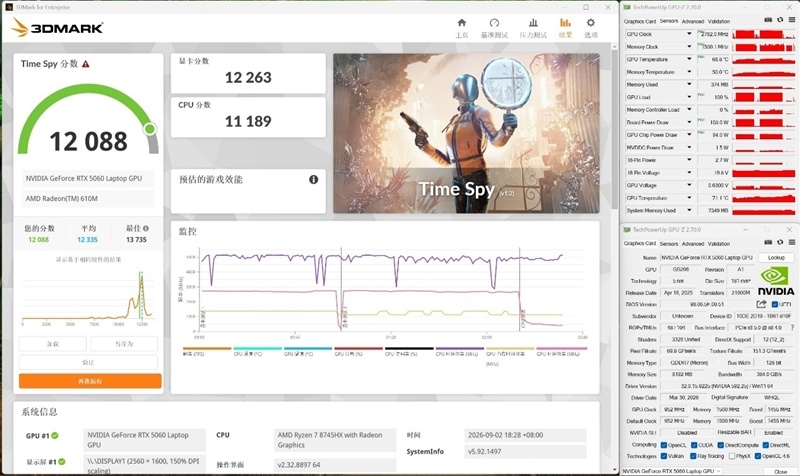
Task: Click screenshot camera icon in GPU-Z Sensors window
Action: 768,20
